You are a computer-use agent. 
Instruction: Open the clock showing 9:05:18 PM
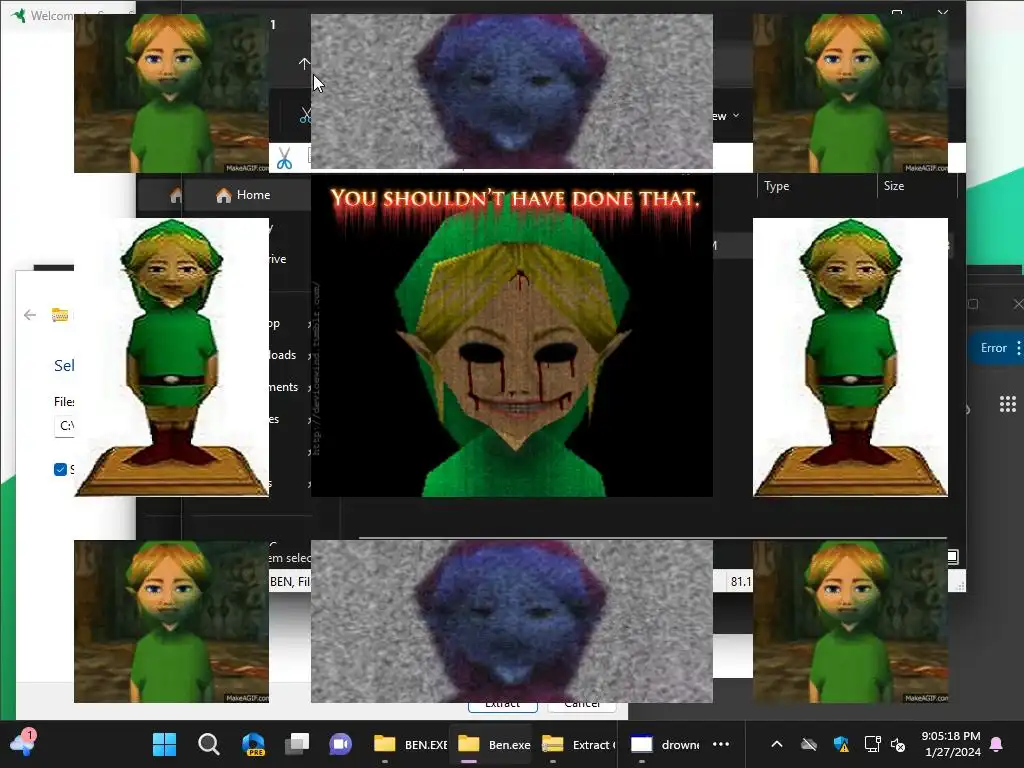click(951, 744)
